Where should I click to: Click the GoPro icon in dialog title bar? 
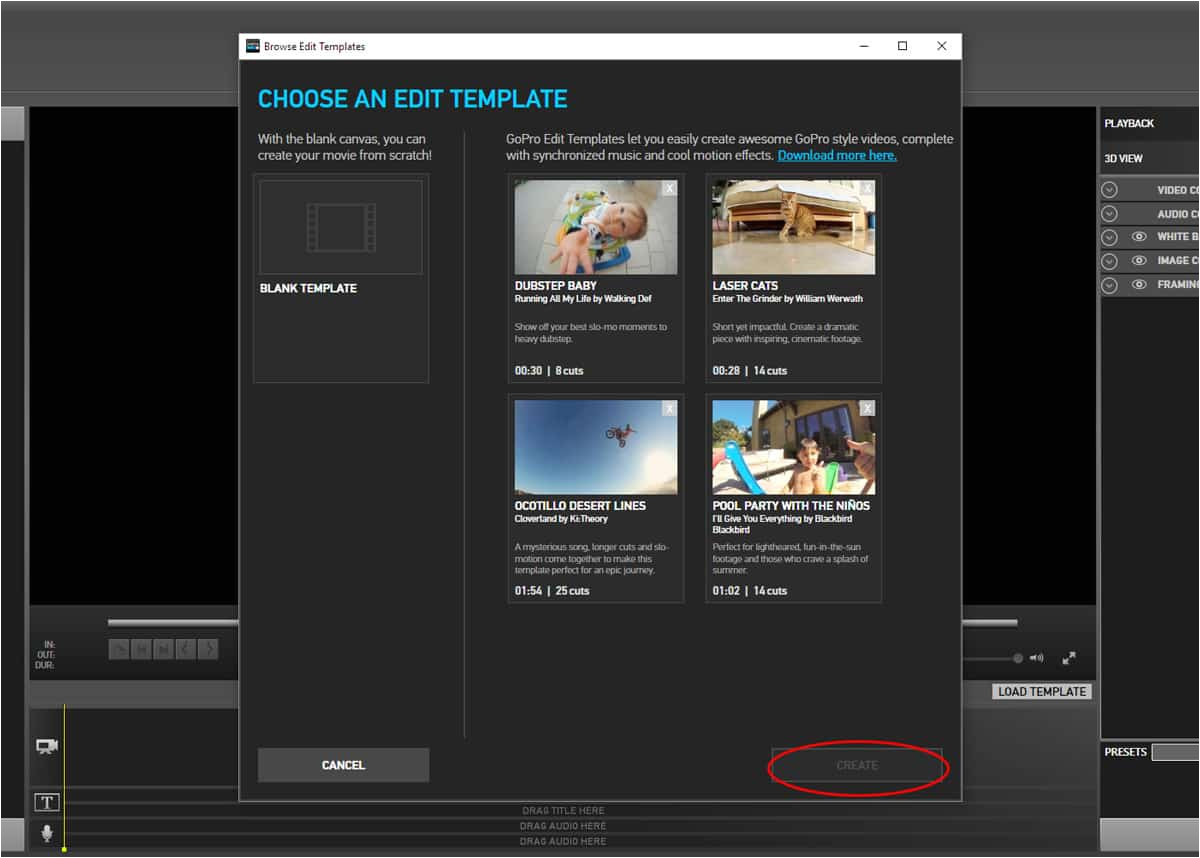(x=253, y=46)
